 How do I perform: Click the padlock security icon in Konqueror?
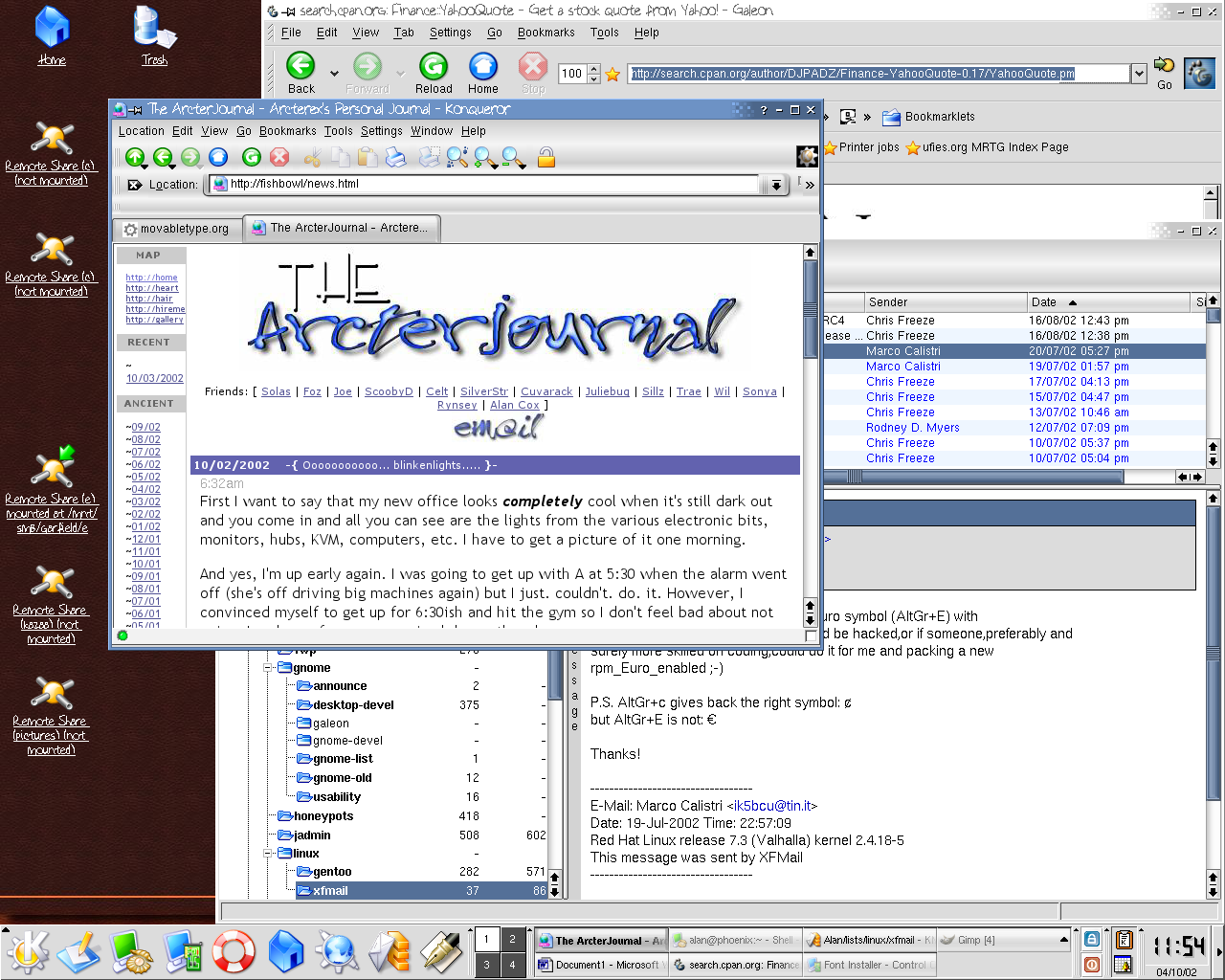(x=546, y=158)
